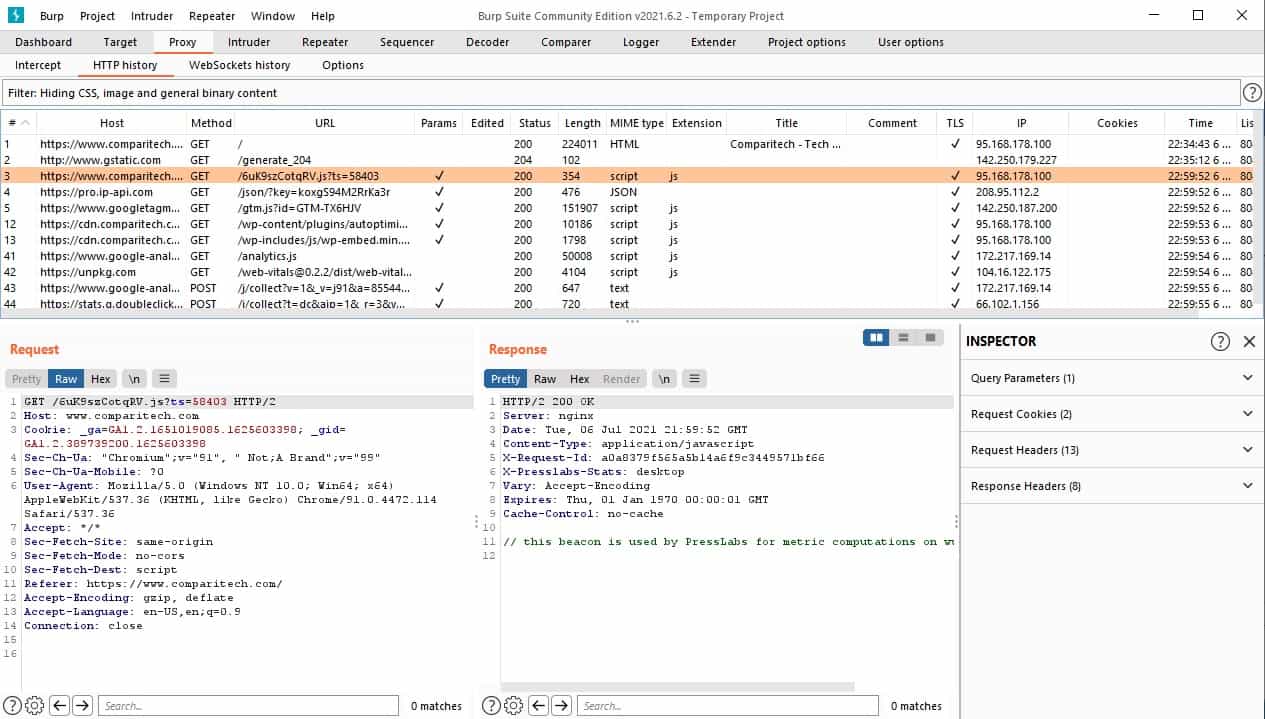
Task: Open search settings gear under the Response pane
Action: pos(513,706)
